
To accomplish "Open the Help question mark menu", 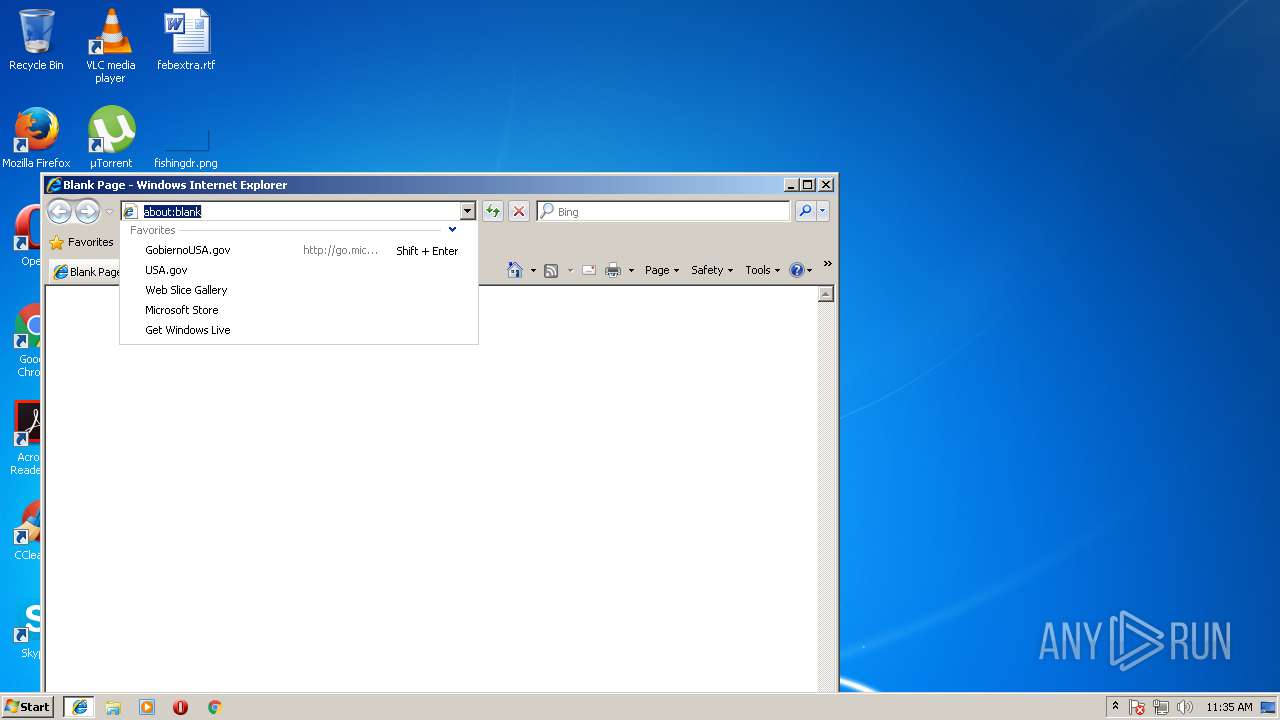I will pyautogui.click(x=800, y=270).
